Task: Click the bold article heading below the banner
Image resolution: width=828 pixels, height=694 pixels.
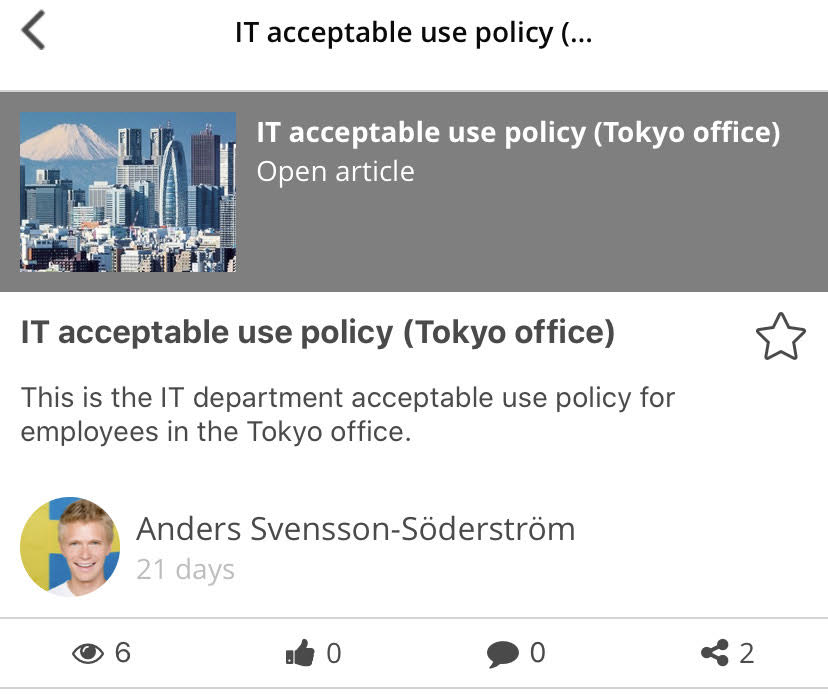Action: pos(318,332)
